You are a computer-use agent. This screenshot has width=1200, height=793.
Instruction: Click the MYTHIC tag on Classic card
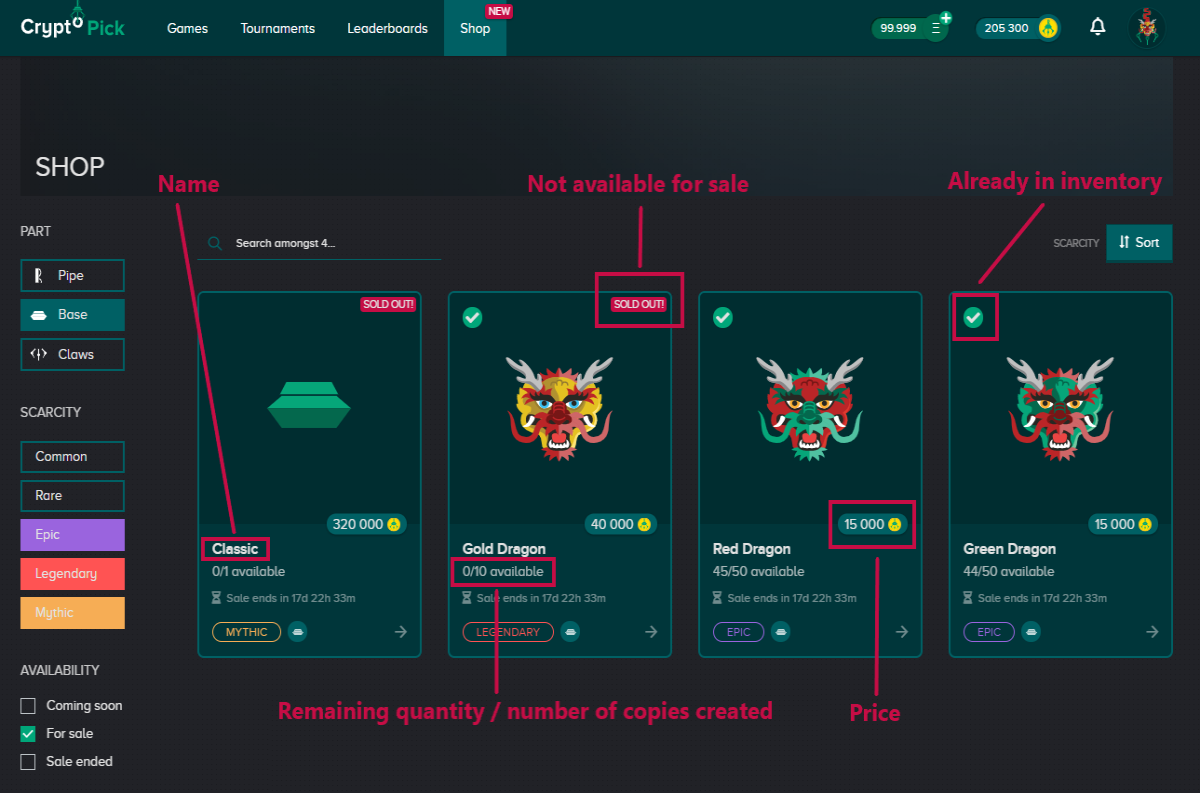point(246,632)
